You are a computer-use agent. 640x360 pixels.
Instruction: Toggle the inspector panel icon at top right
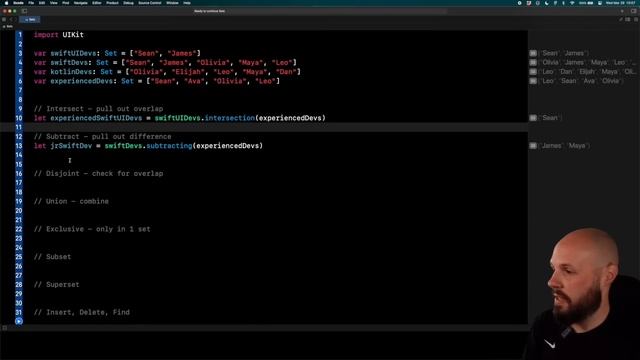(x=633, y=11)
